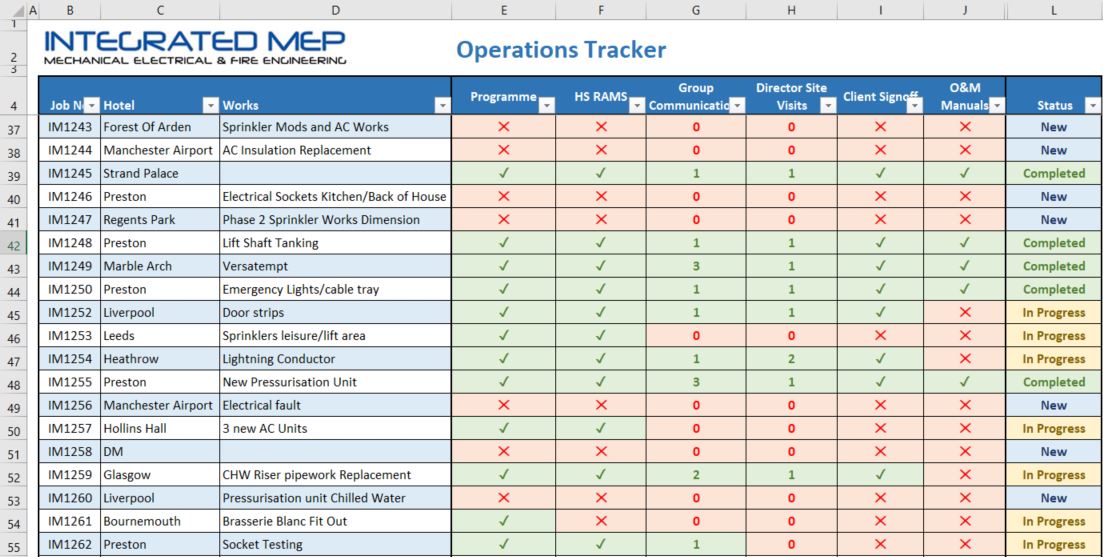Screen dimensions: 1103x557
Task: Open the O&M Manuals filter dropdown
Action: [x=997, y=105]
